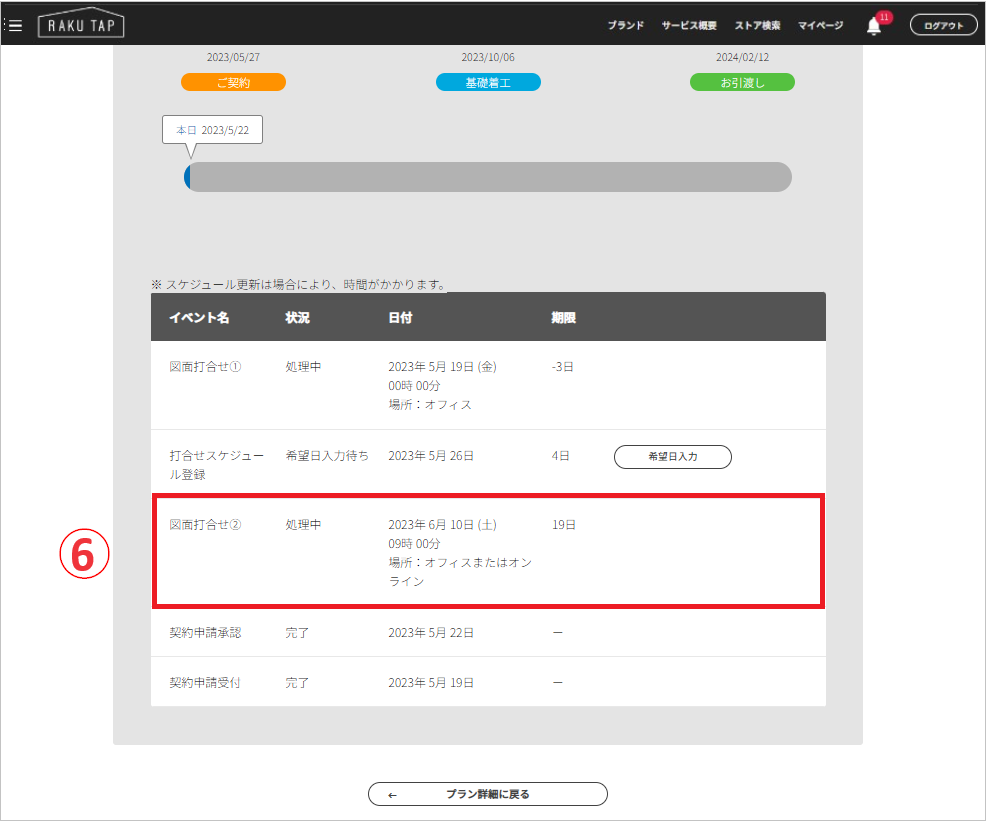The height and width of the screenshot is (821, 987).
Task: Click the 本日 2023/5/22 marker bubble
Action: (212, 130)
